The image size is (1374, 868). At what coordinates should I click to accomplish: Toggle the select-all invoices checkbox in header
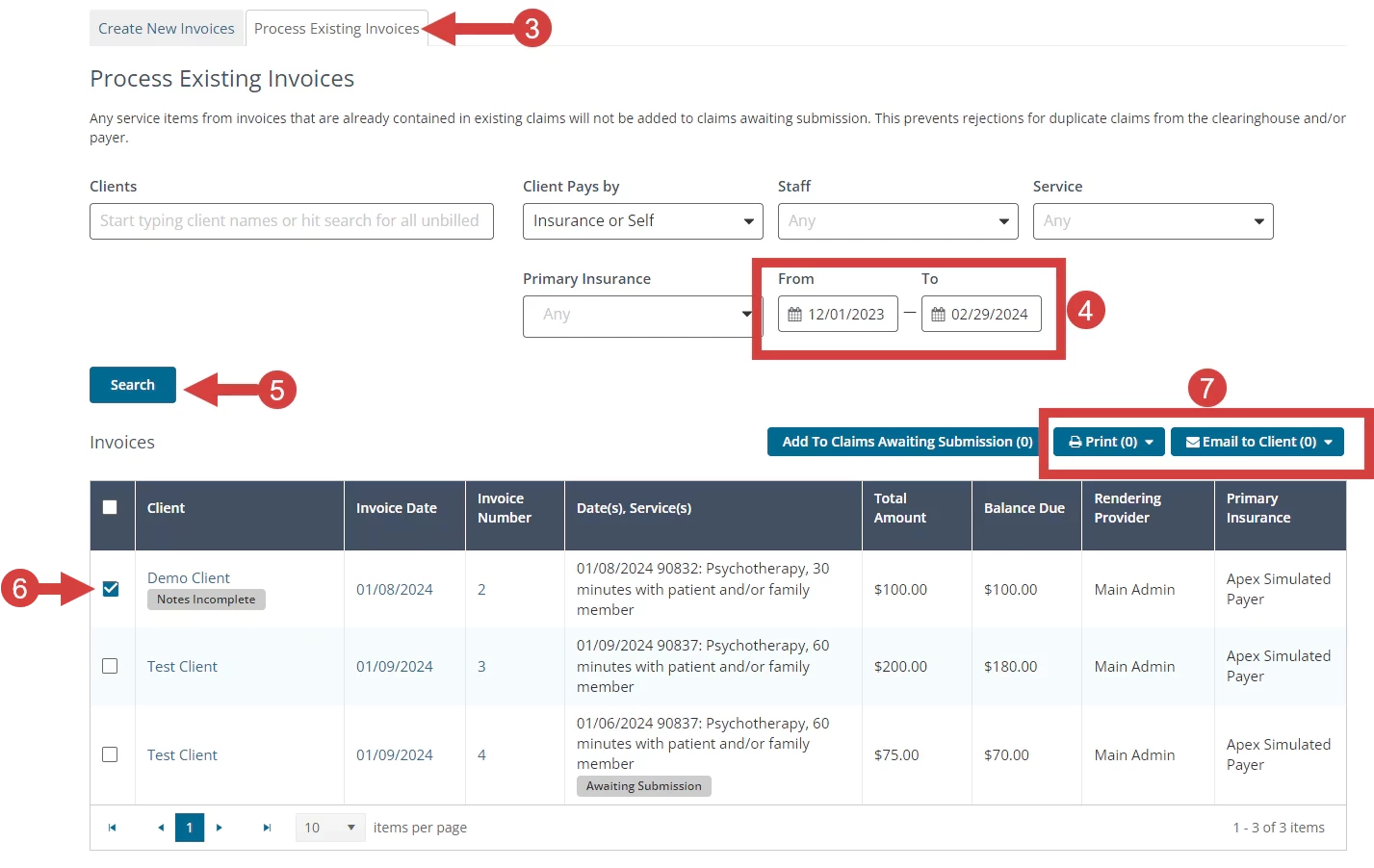[x=110, y=507]
